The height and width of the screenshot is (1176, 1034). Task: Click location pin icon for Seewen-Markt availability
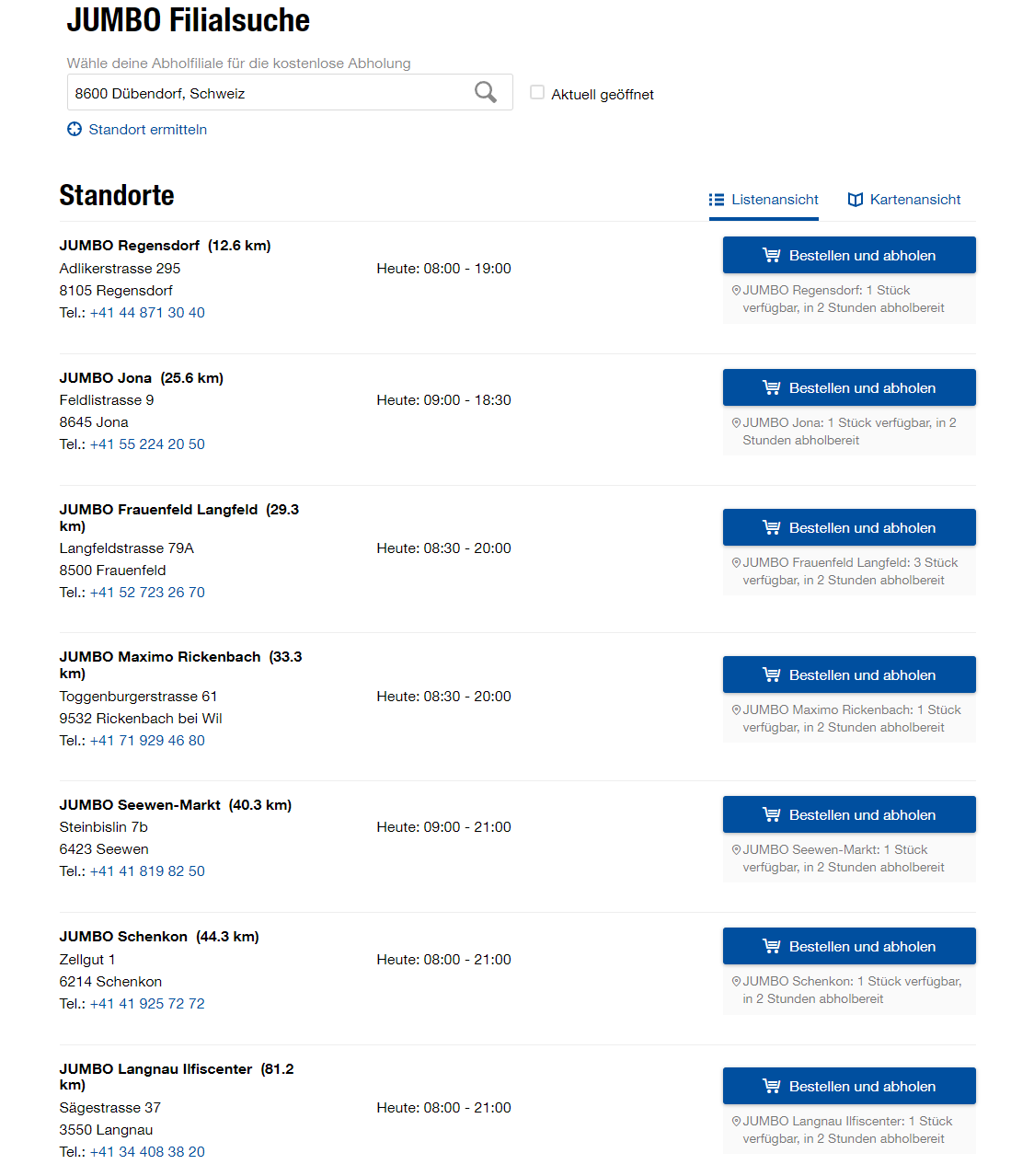[x=736, y=849]
